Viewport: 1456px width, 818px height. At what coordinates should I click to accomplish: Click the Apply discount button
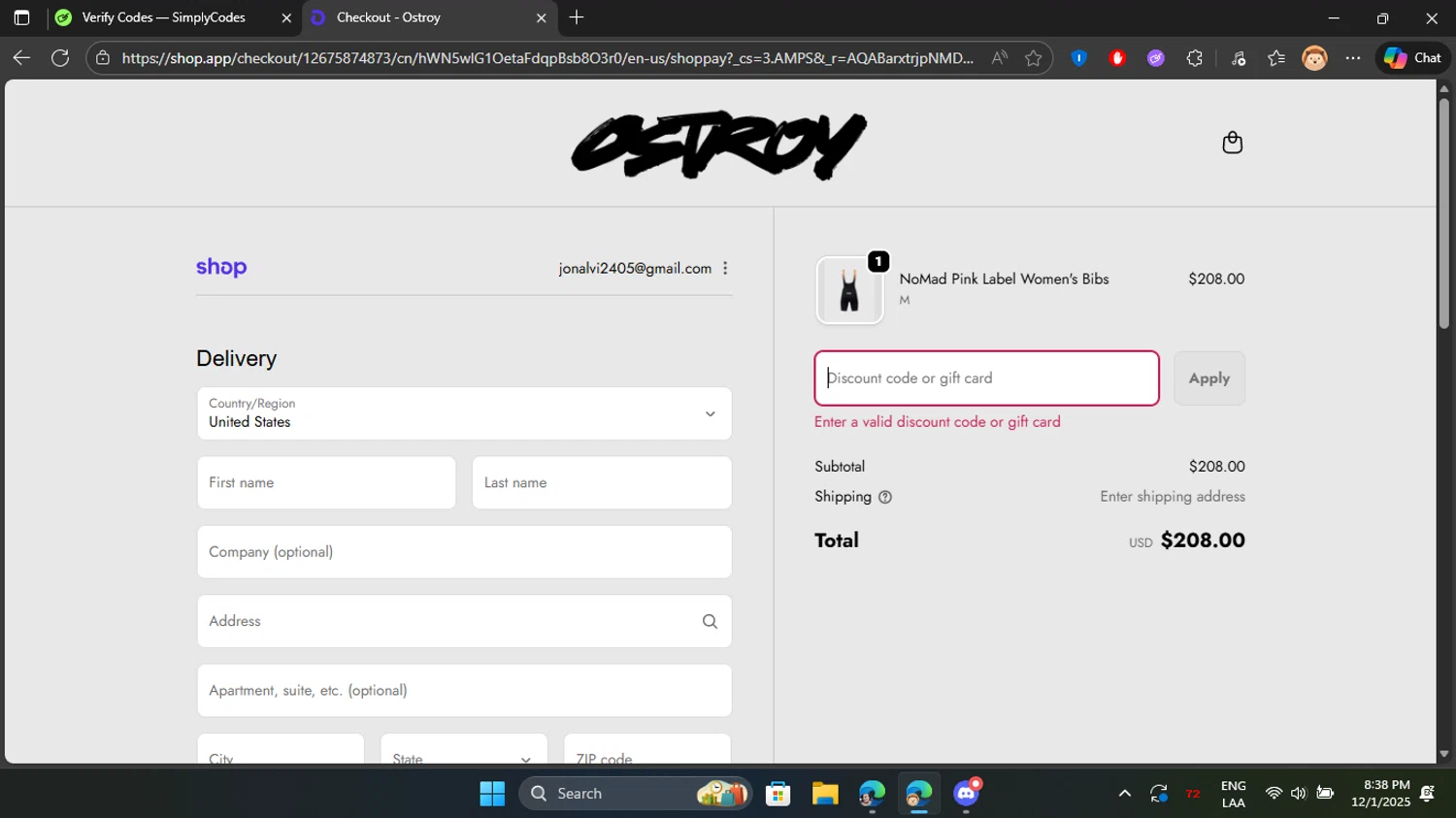[x=1209, y=378]
